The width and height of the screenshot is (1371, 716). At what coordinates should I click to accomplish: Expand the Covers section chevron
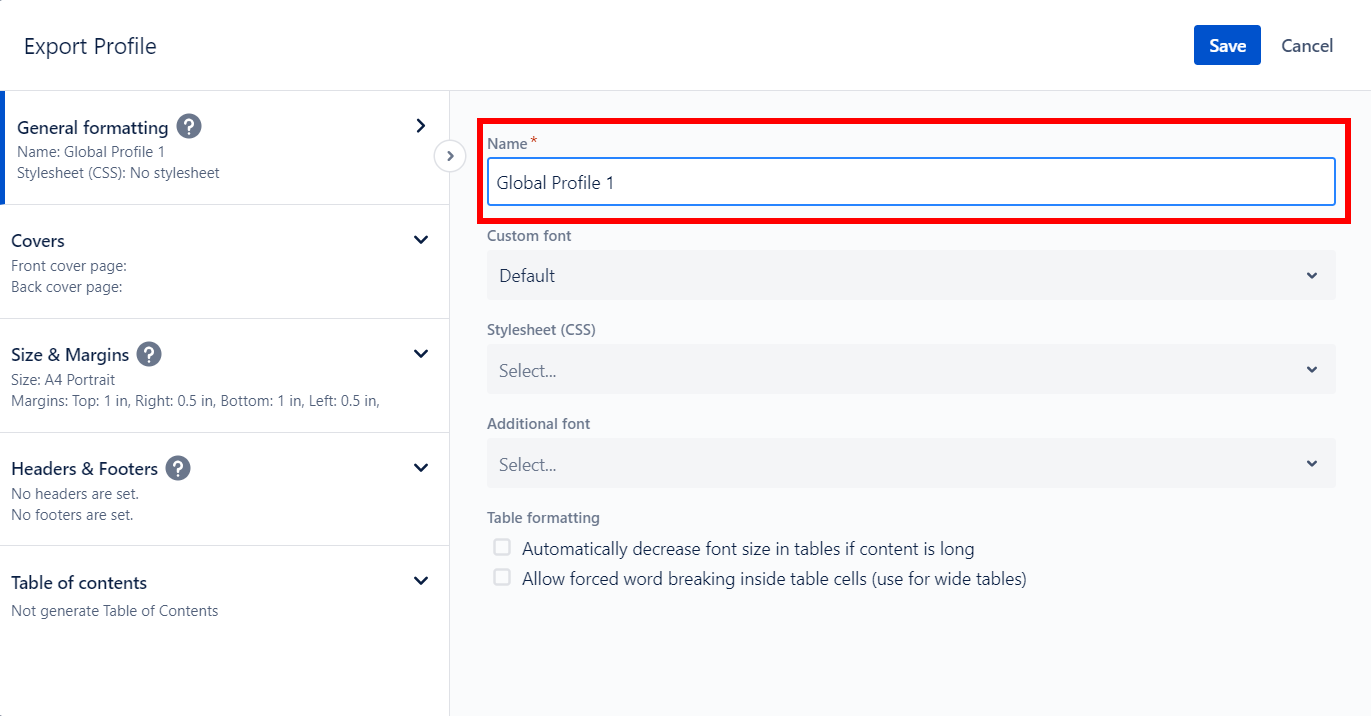click(421, 240)
